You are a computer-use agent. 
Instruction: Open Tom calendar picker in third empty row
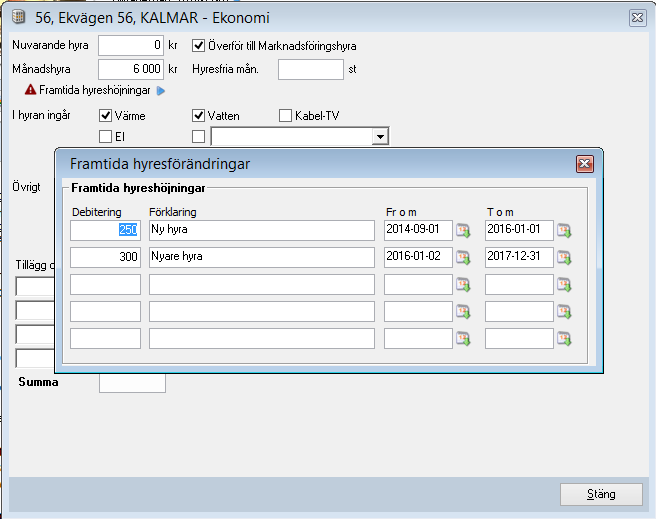[564, 285]
